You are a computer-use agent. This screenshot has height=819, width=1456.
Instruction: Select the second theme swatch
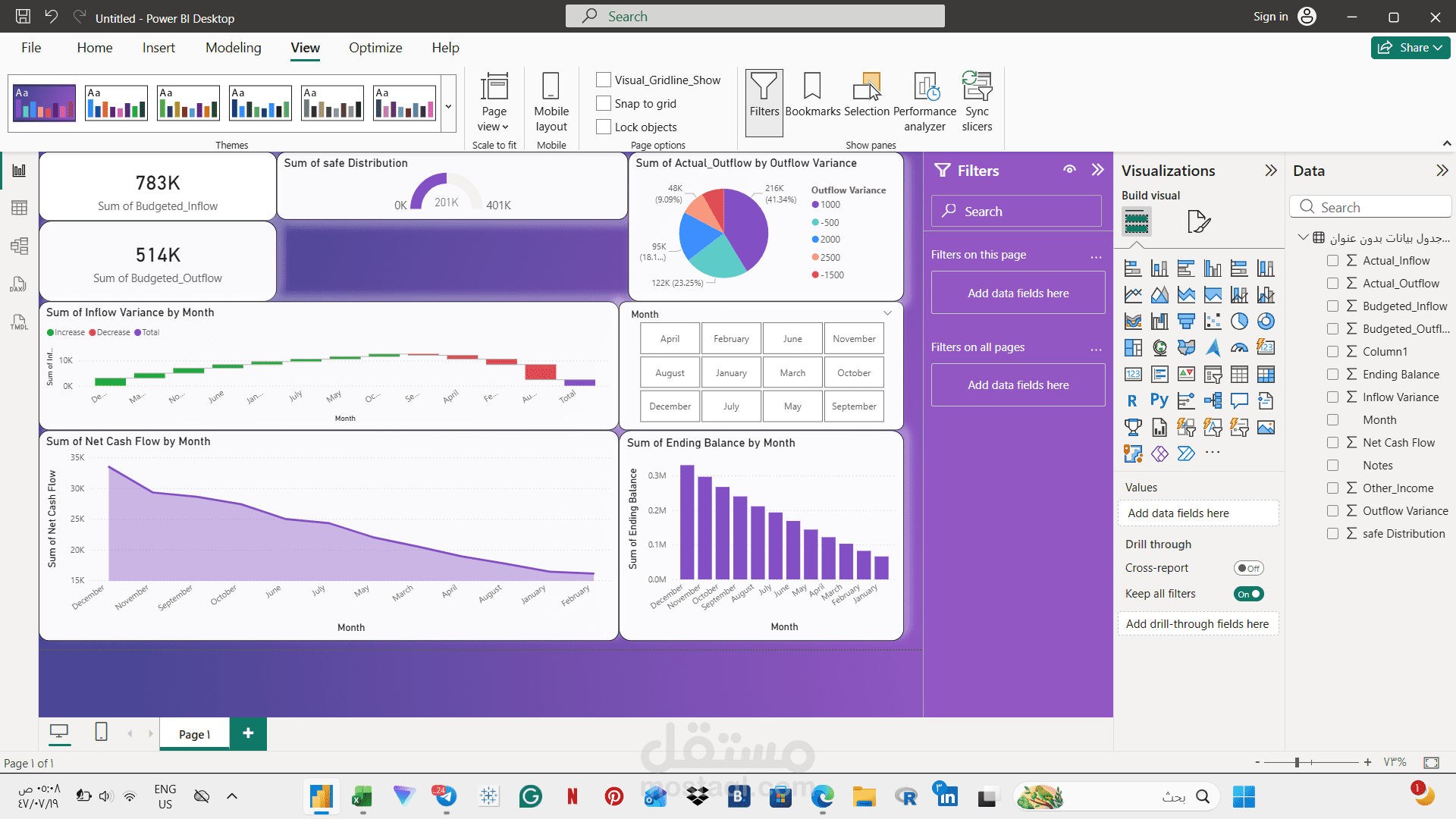tap(116, 103)
